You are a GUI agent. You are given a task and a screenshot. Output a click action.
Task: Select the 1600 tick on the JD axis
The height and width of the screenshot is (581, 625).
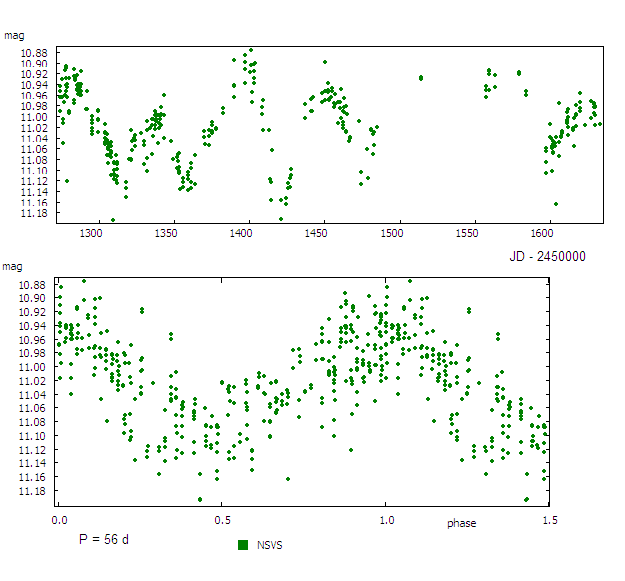pyautogui.click(x=548, y=234)
